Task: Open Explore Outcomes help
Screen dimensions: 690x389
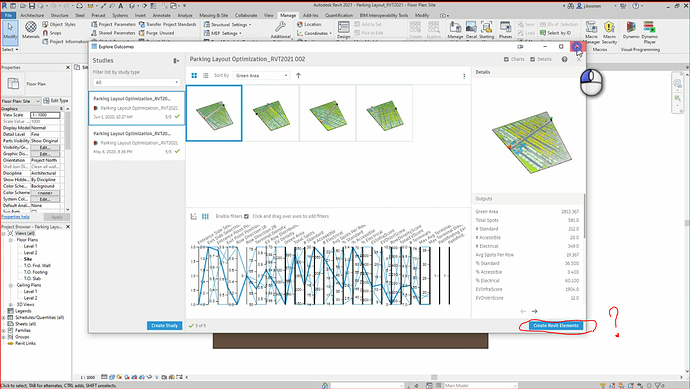Action: click(564, 59)
